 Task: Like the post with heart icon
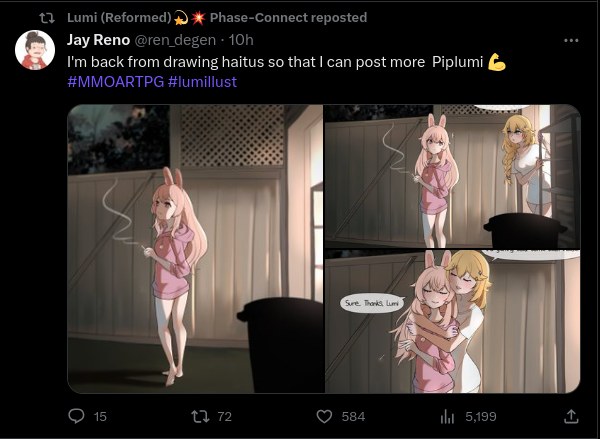point(323,416)
